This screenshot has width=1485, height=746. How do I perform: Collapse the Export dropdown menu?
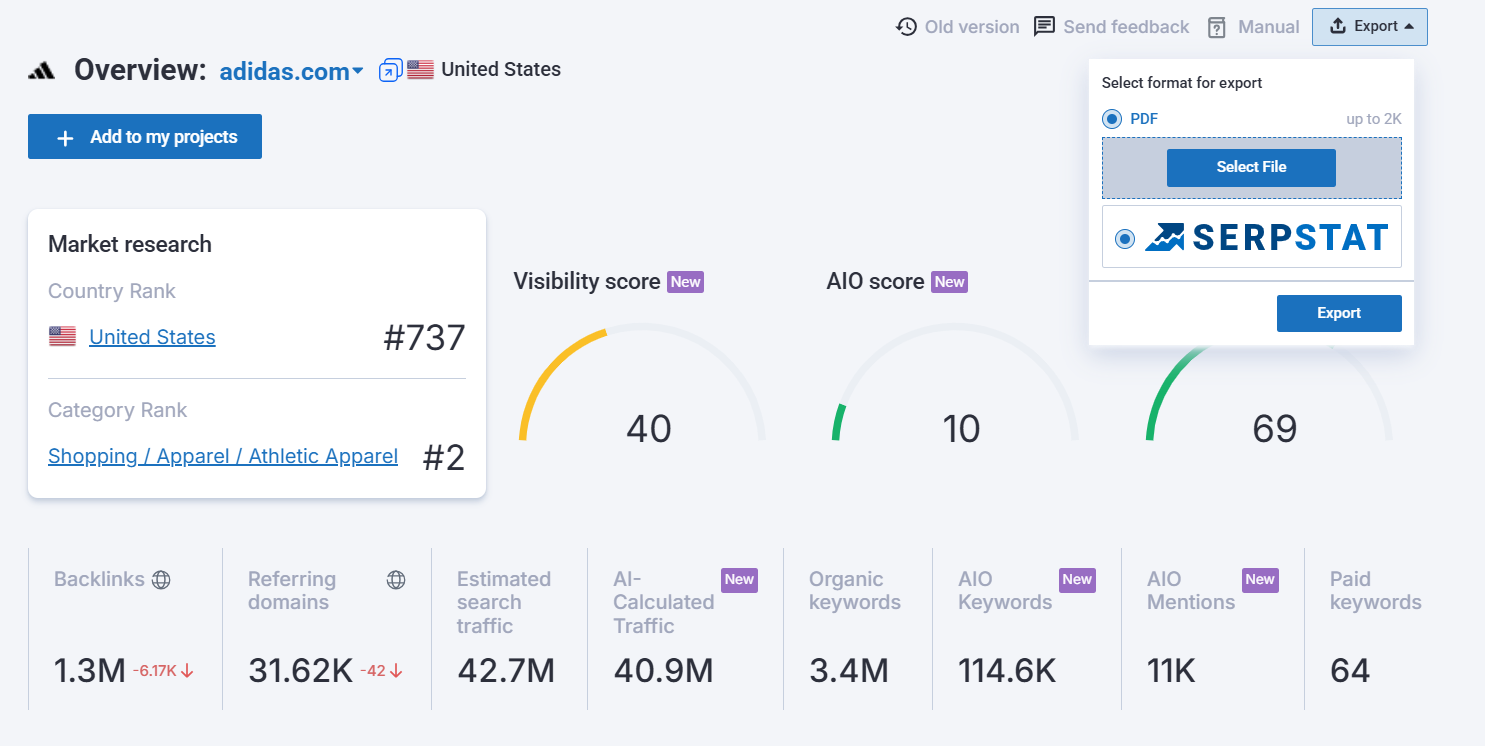1369,27
